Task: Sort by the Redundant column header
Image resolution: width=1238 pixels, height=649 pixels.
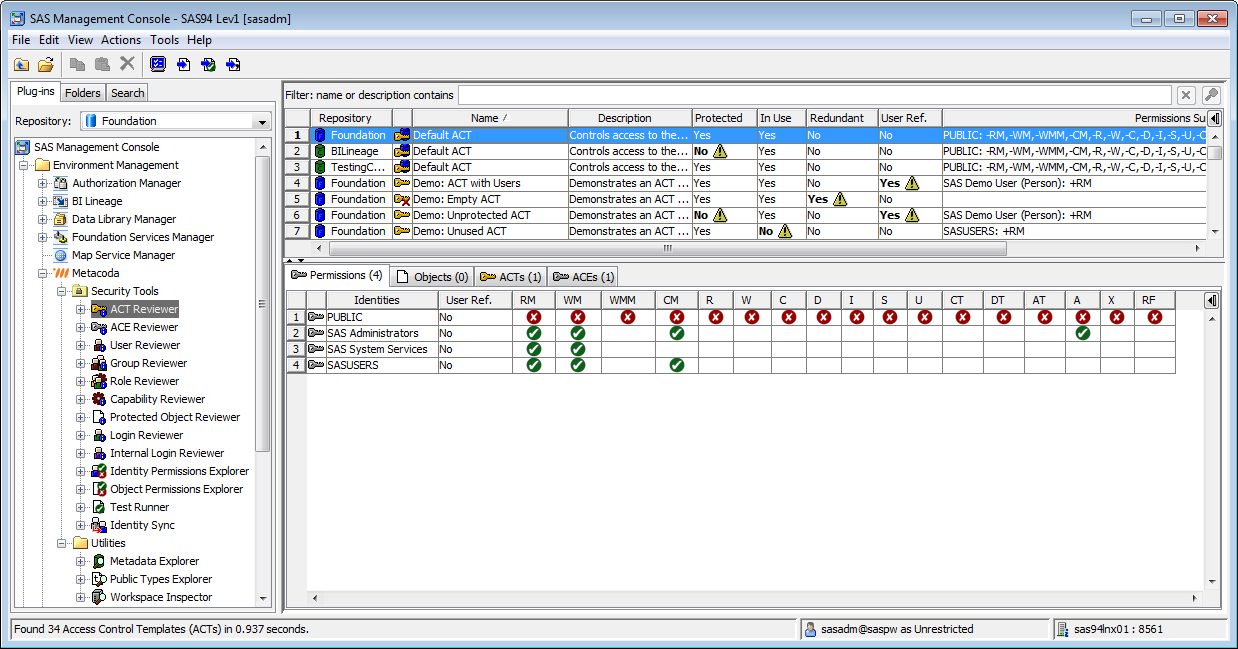Action: tap(842, 118)
